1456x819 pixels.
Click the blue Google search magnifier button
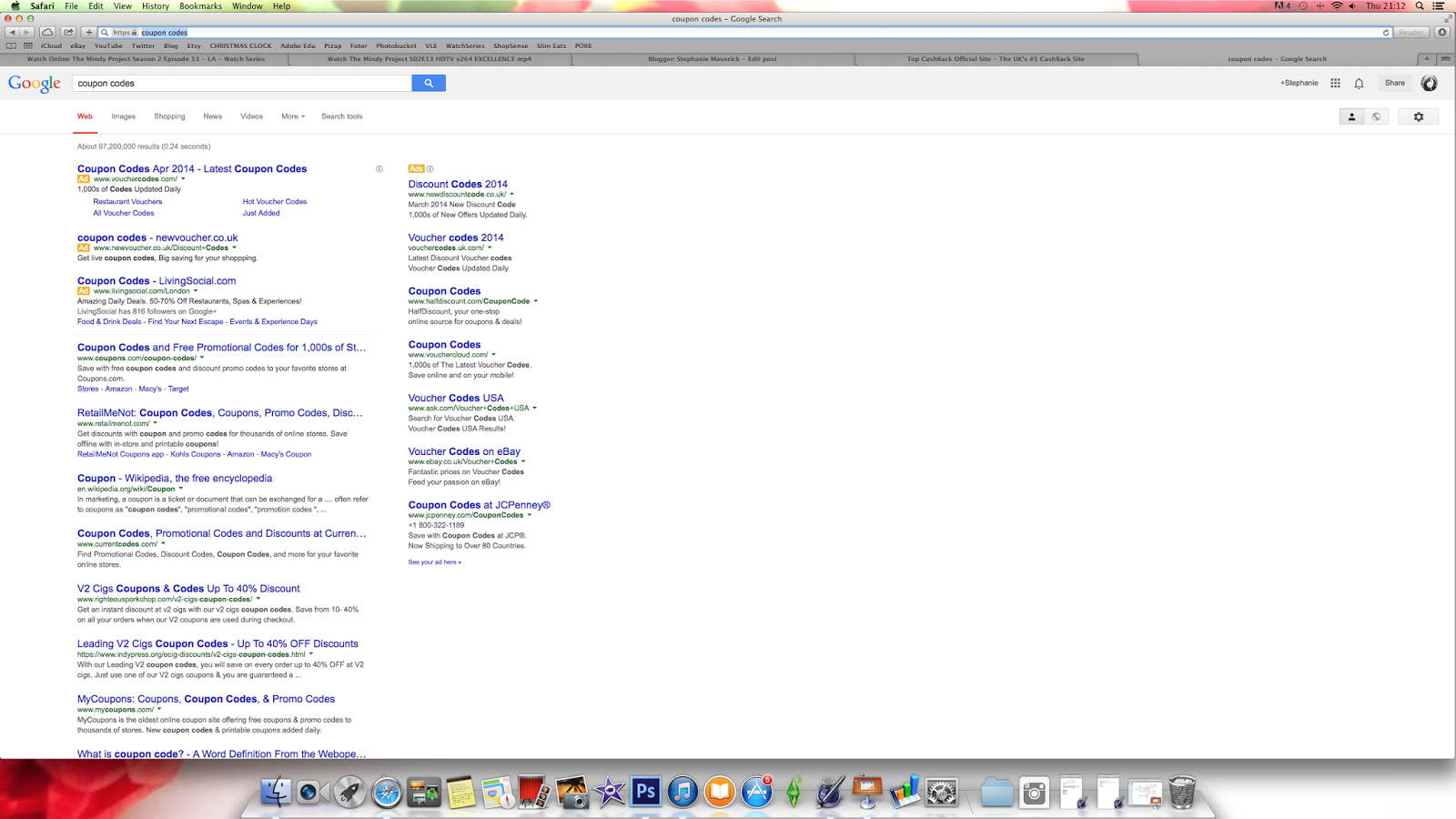tap(429, 83)
